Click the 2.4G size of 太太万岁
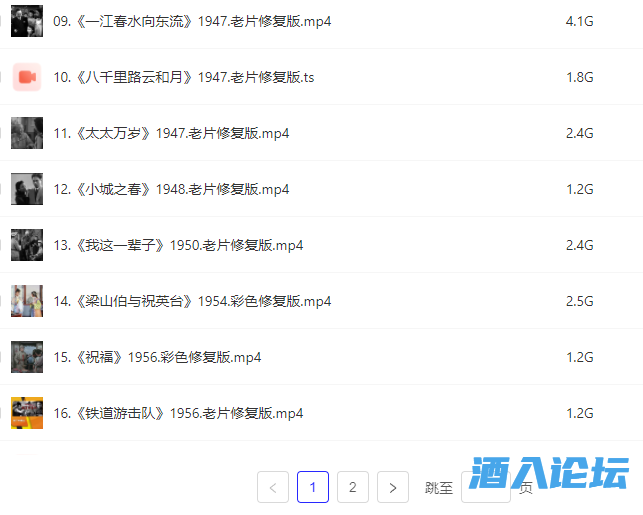 (579, 133)
